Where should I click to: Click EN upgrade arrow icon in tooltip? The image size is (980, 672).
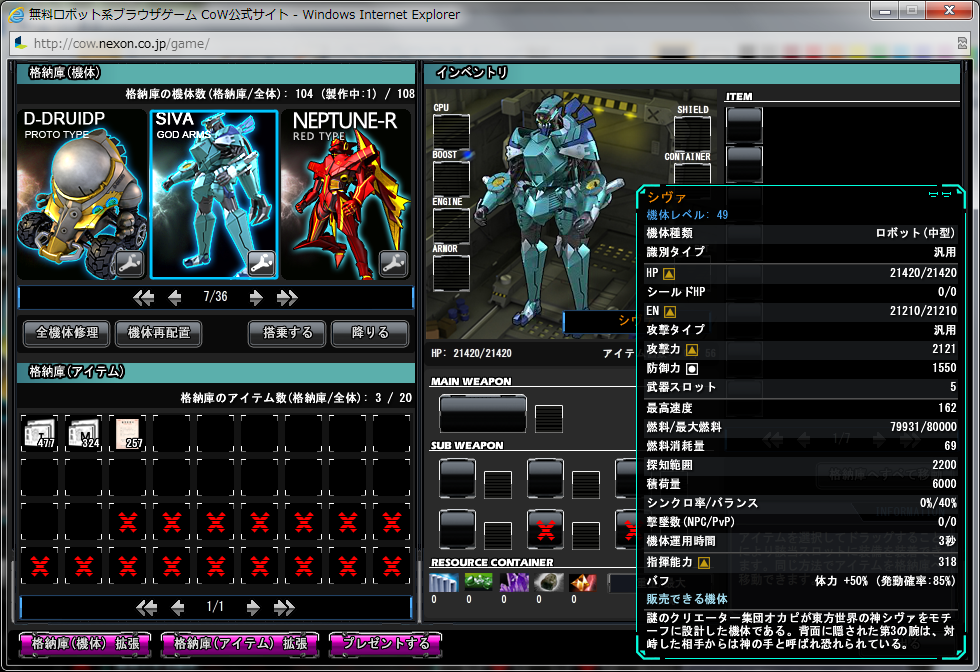tap(670, 311)
